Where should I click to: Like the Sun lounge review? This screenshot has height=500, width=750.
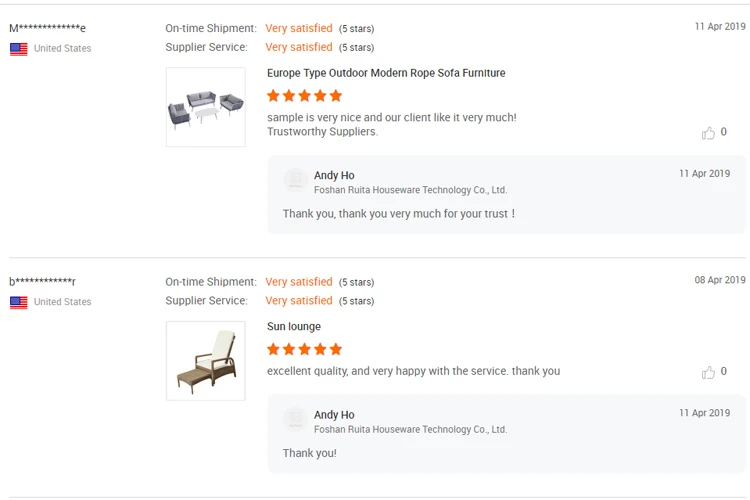709,372
